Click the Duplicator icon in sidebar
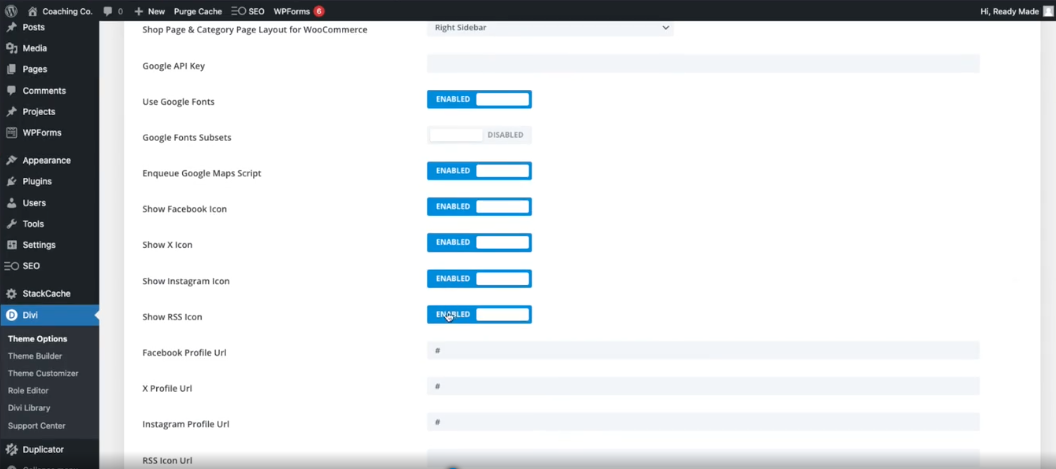Viewport: 1056px width, 469px height. (x=11, y=449)
